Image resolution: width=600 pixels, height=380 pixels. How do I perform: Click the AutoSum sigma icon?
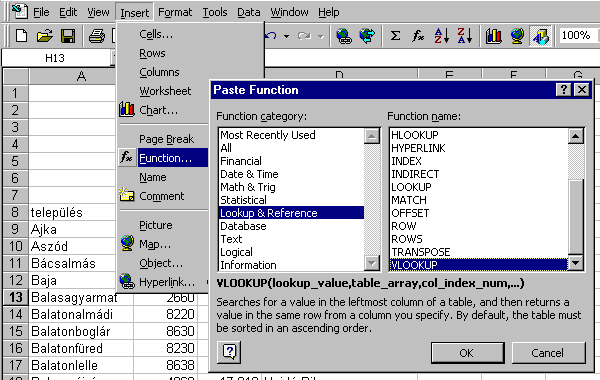(395, 36)
